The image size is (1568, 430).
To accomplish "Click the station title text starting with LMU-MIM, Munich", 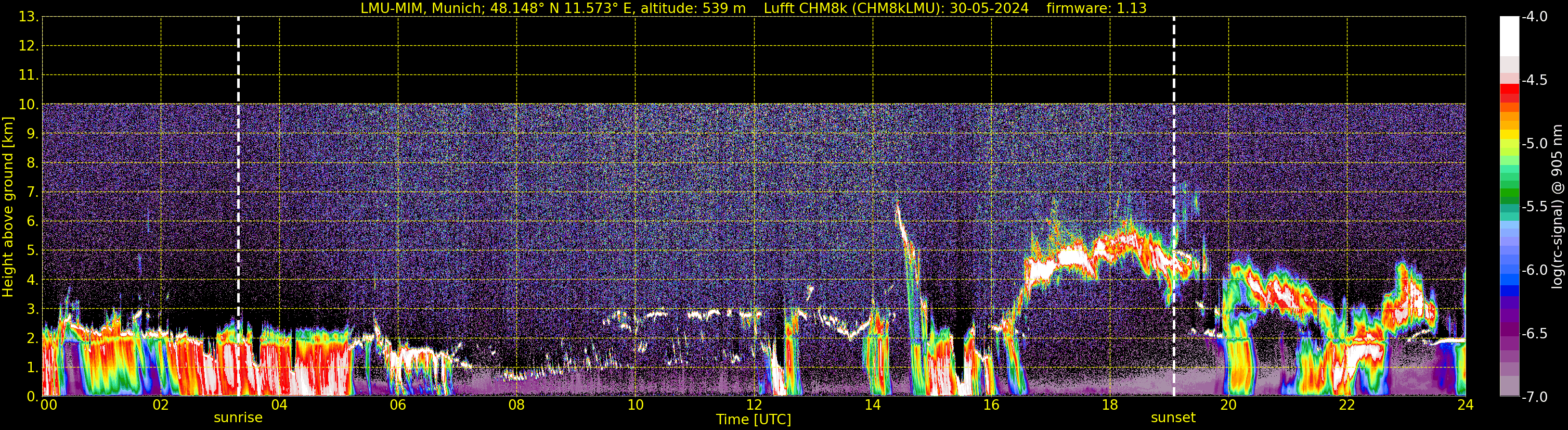I will coord(553,8).
